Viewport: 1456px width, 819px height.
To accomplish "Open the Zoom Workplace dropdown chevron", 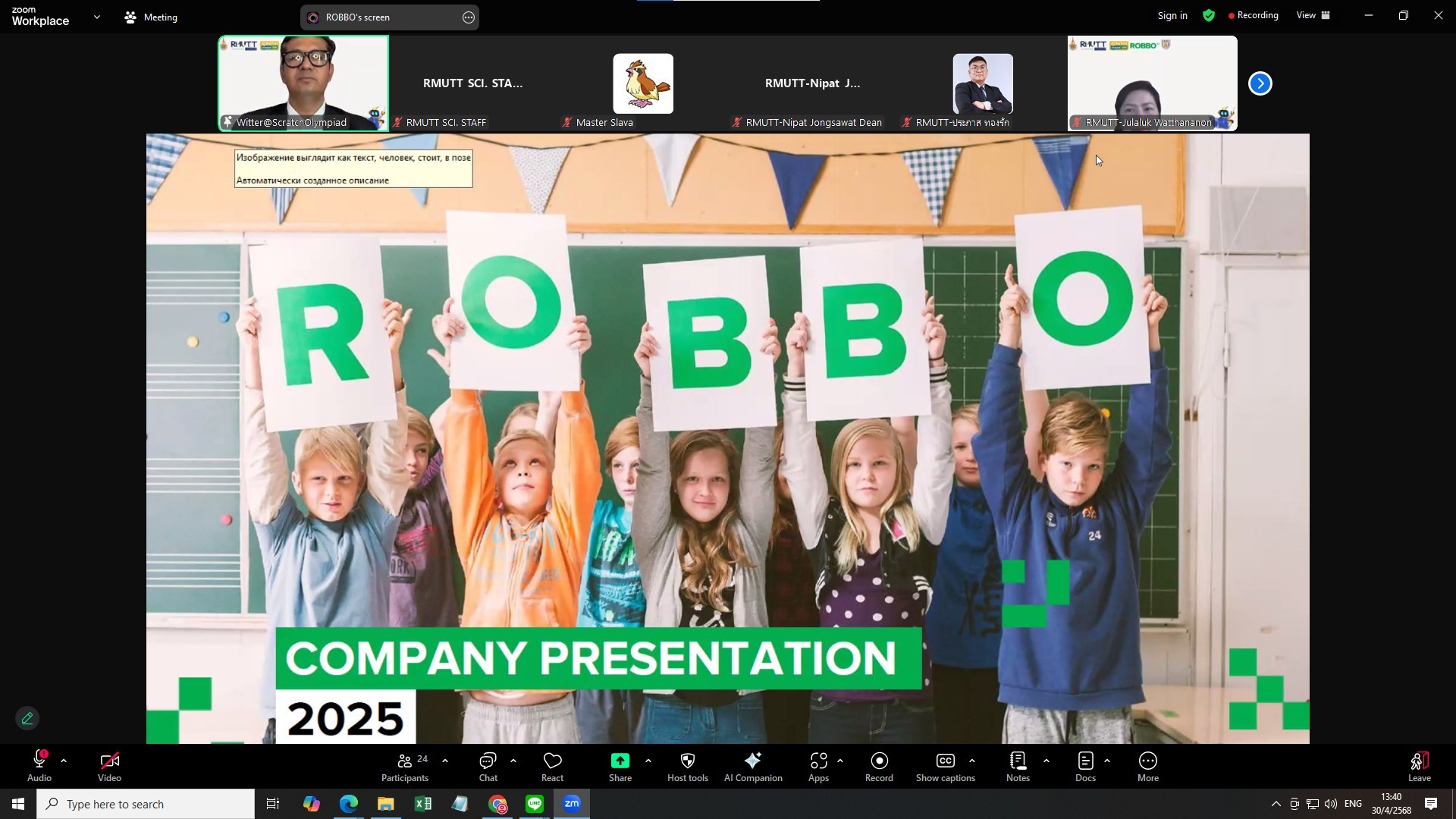I will pyautogui.click(x=96, y=17).
